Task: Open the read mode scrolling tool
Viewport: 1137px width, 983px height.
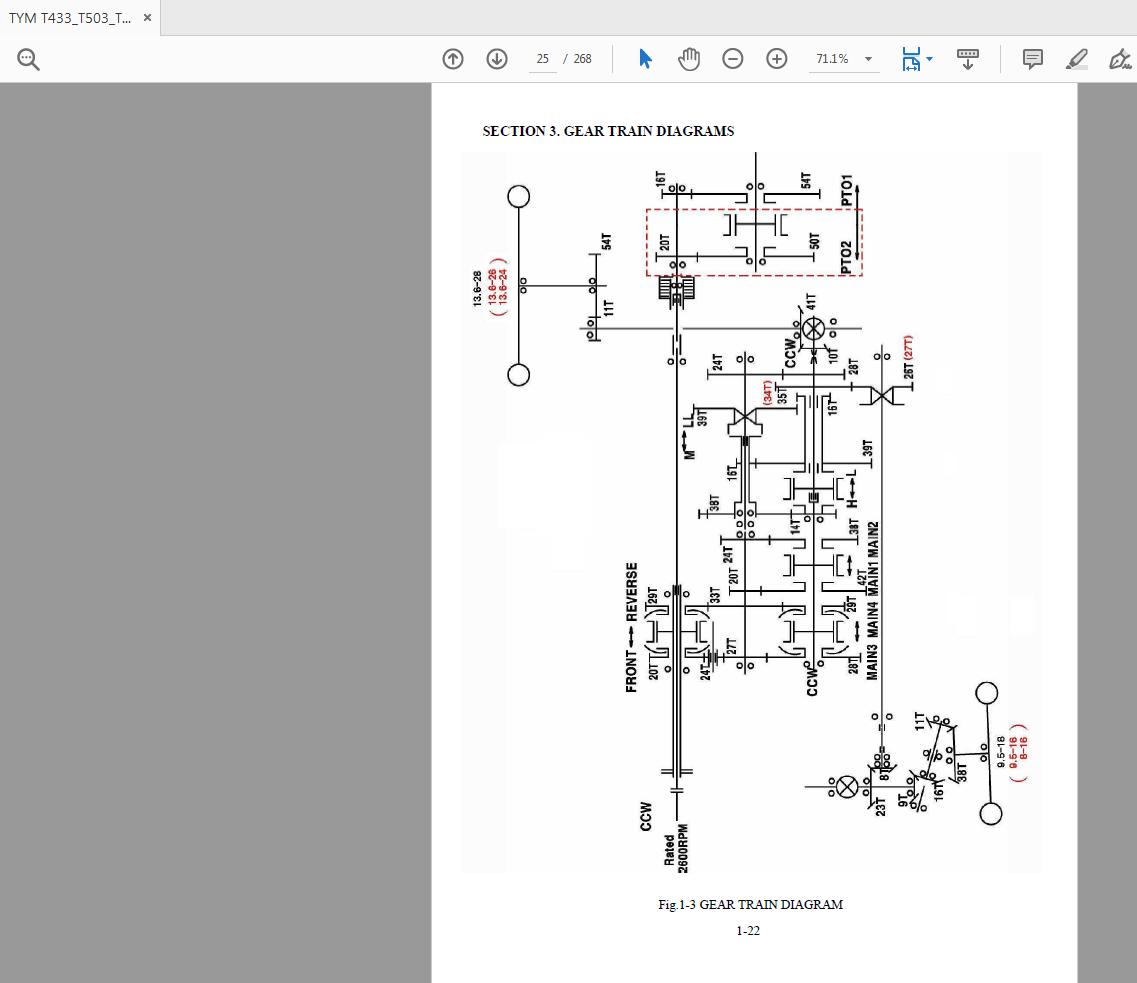Action: [x=968, y=59]
